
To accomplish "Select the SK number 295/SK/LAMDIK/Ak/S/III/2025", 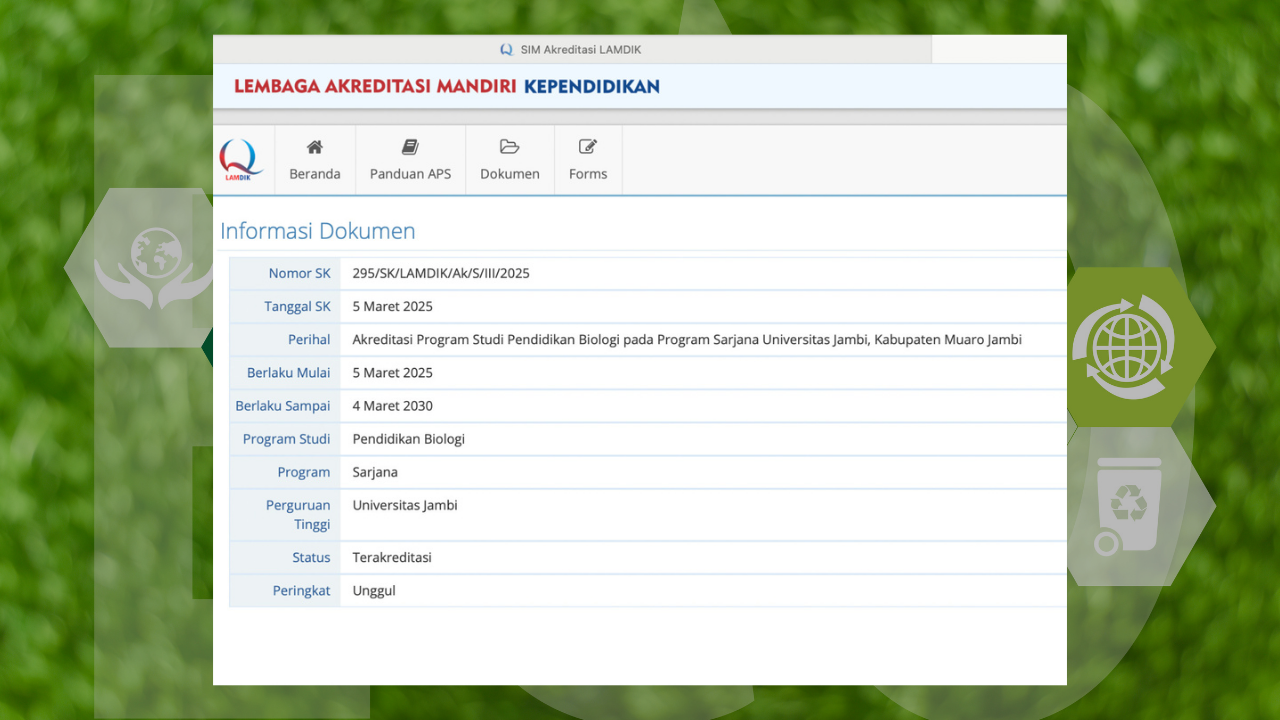I will [x=441, y=273].
